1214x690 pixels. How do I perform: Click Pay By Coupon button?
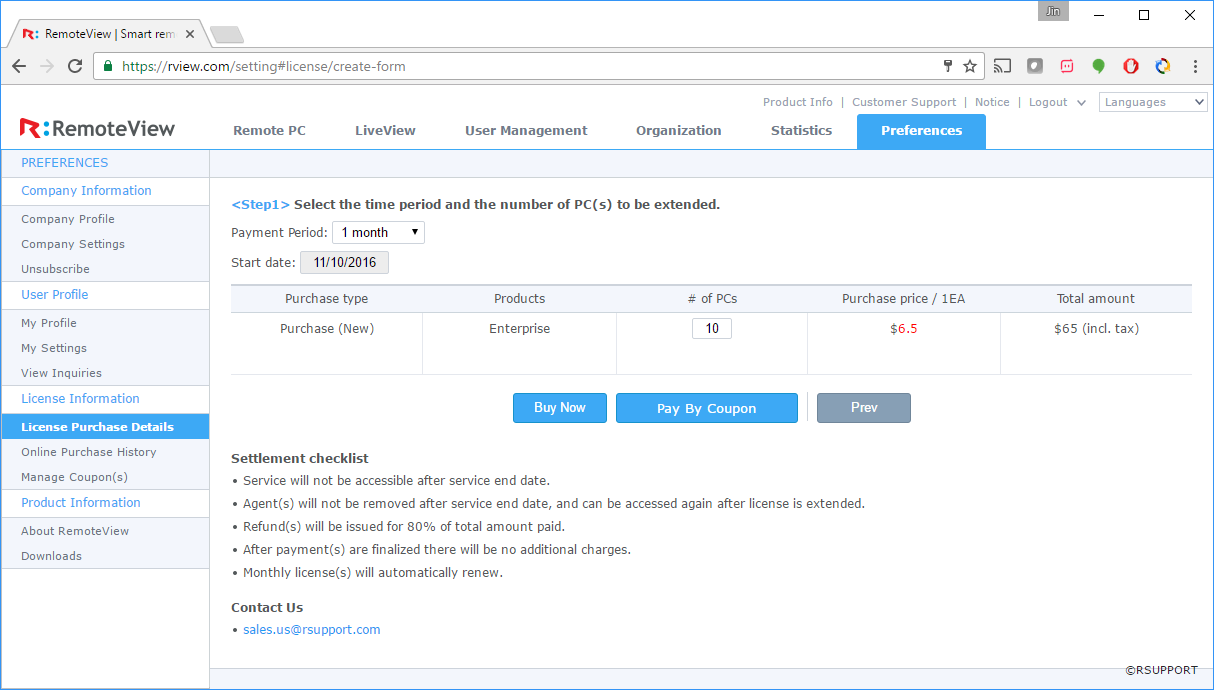[707, 408]
